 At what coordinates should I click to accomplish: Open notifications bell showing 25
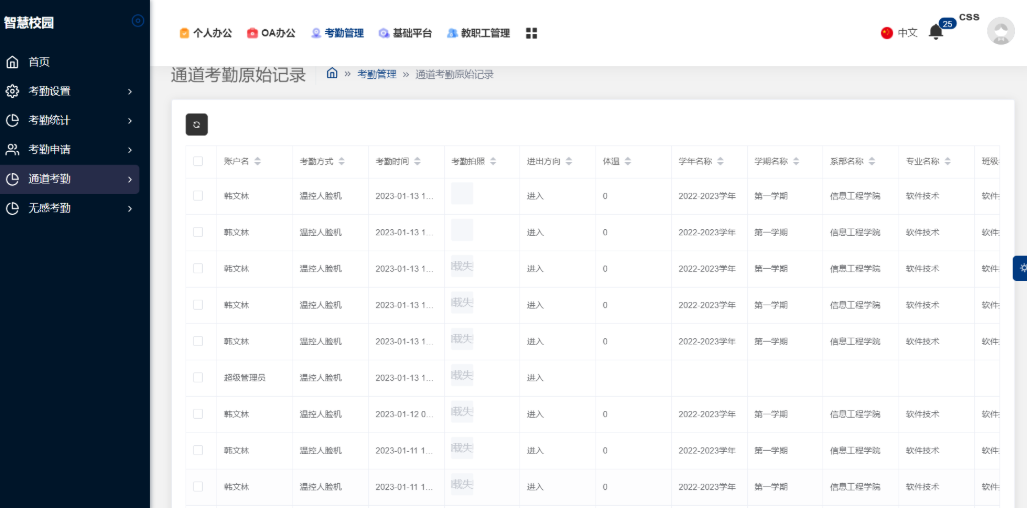(936, 32)
